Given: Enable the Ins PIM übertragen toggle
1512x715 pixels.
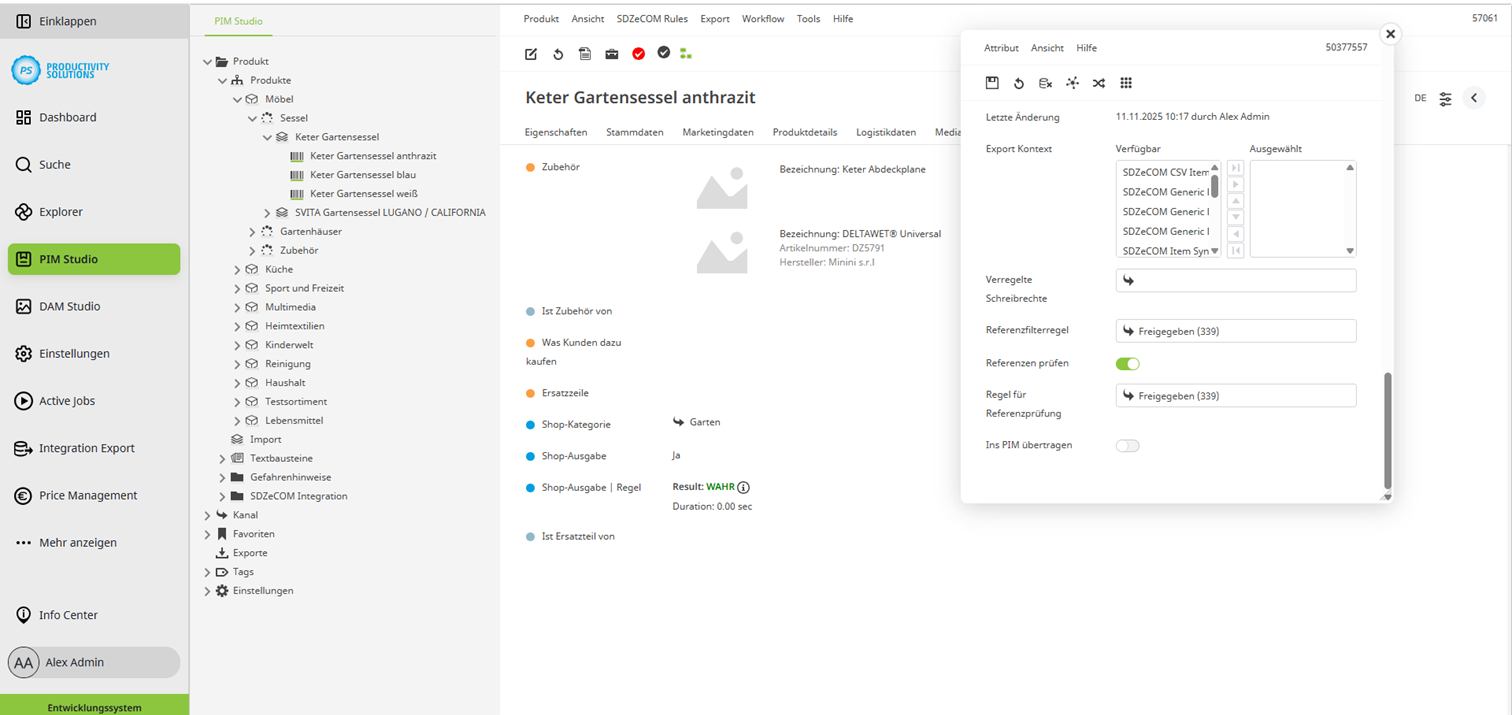Looking at the screenshot, I should (x=1127, y=446).
